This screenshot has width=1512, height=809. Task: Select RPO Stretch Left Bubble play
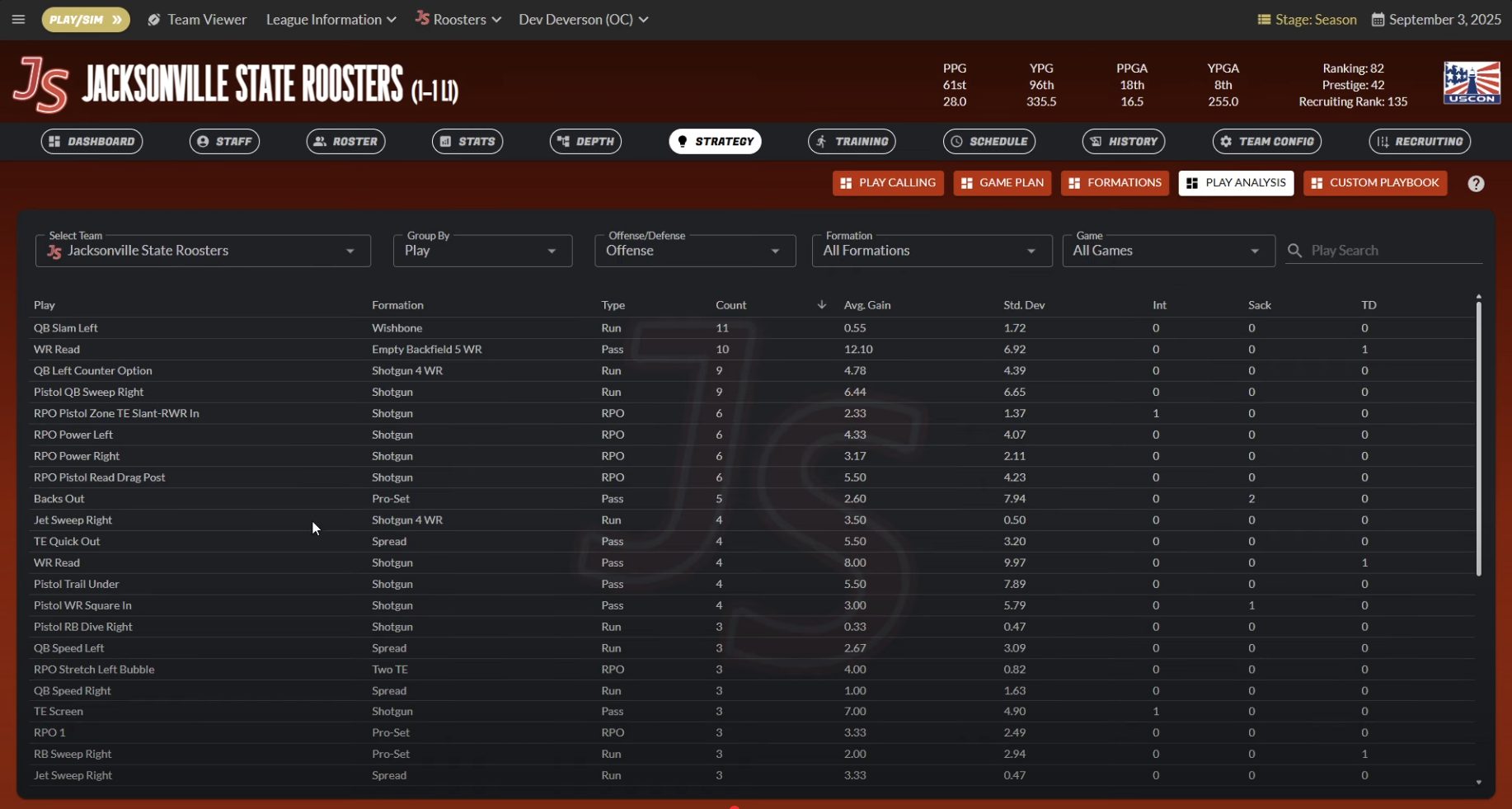[x=754, y=670]
